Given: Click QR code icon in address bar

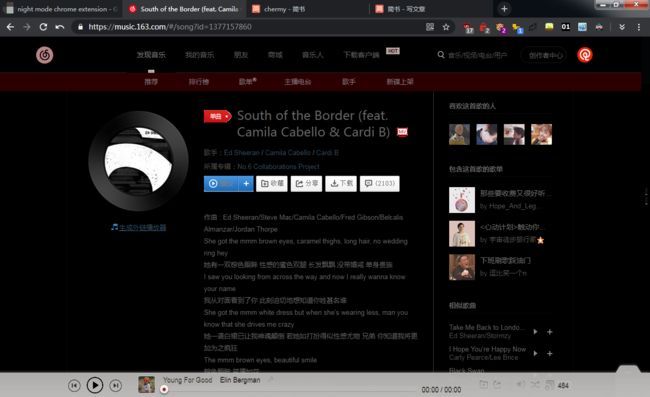Looking at the screenshot, I should click(x=430, y=27).
